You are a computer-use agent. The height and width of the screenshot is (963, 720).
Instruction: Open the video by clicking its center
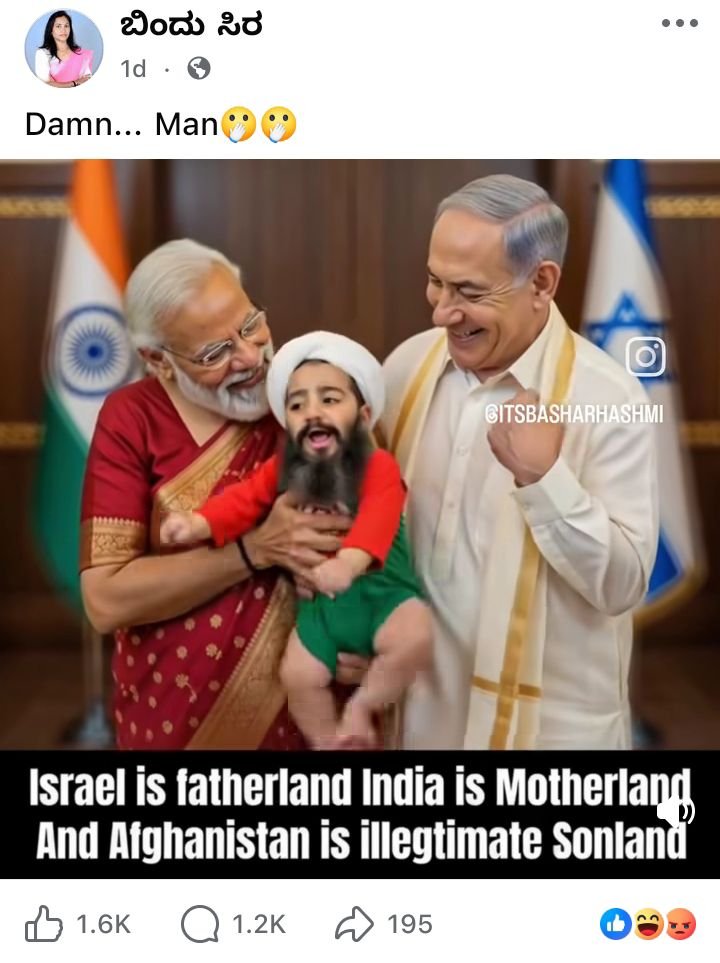coord(360,454)
